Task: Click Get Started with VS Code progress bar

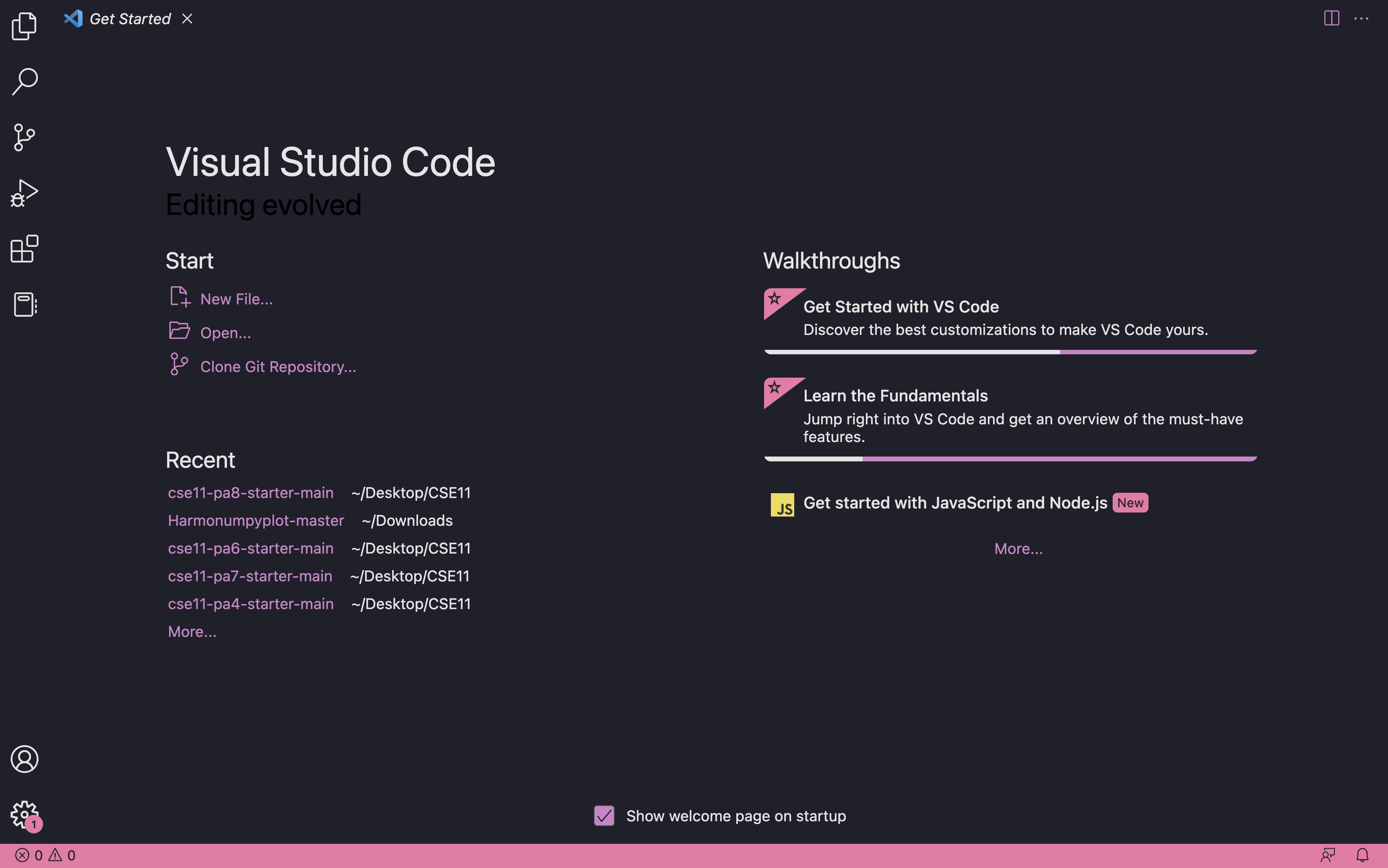Action: (1010, 352)
